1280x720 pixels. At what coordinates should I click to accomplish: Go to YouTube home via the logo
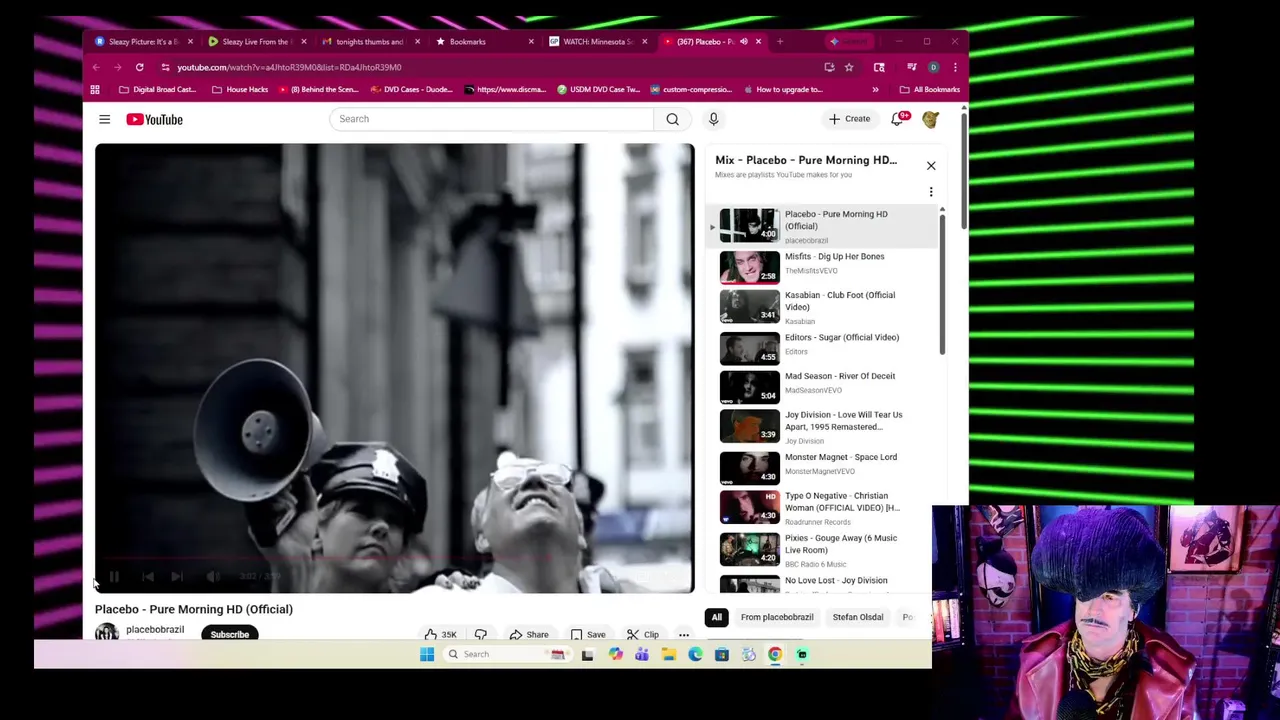[x=154, y=119]
